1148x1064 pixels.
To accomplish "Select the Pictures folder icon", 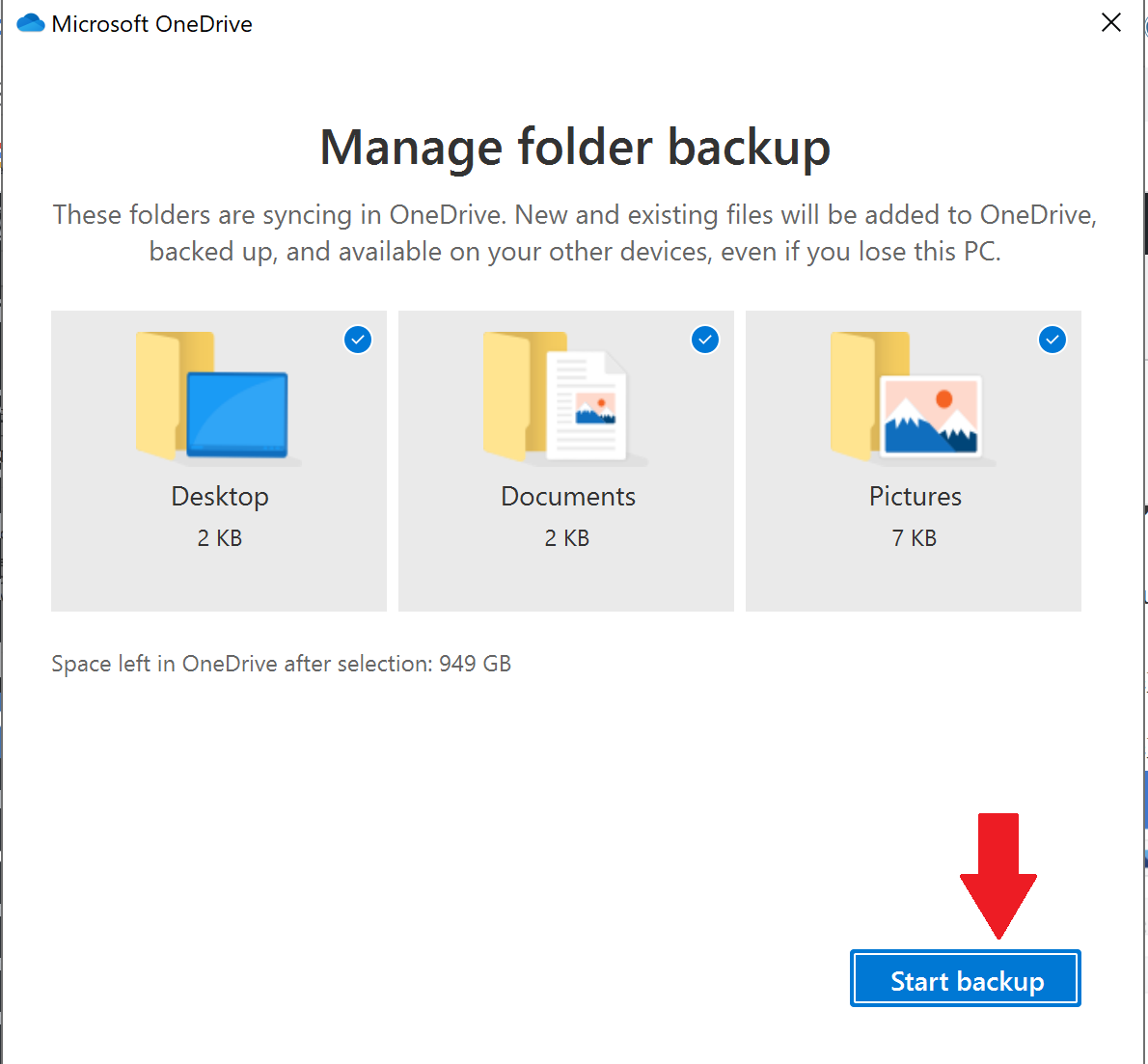I will pyautogui.click(x=913, y=397).
